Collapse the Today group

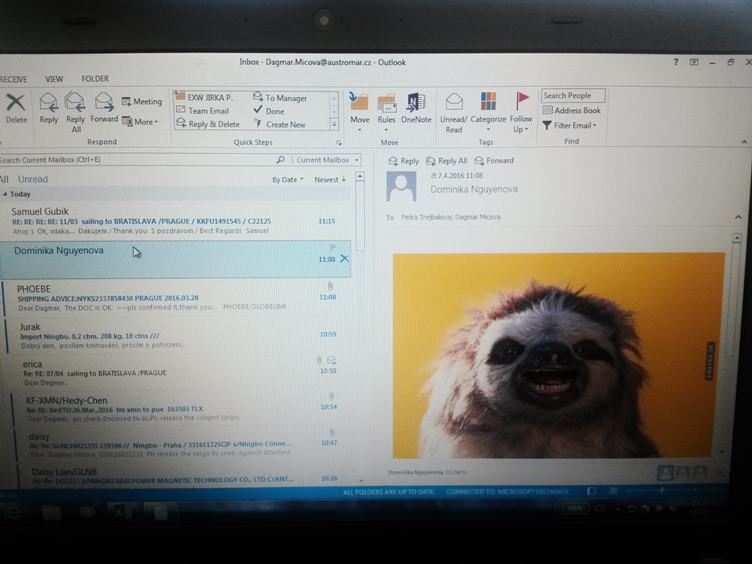point(5,194)
